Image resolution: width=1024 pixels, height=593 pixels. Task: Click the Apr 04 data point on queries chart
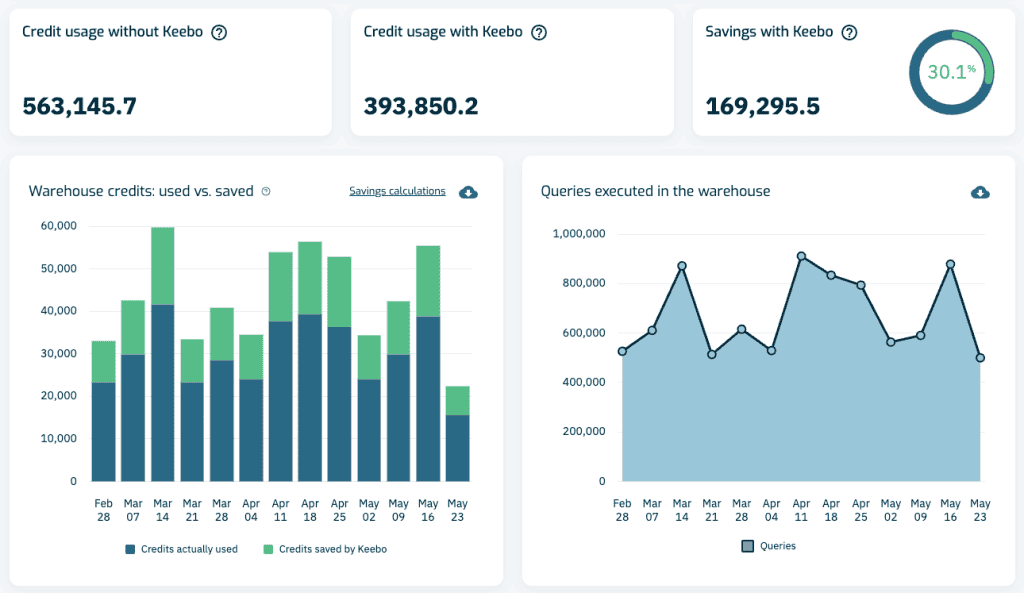point(771,351)
